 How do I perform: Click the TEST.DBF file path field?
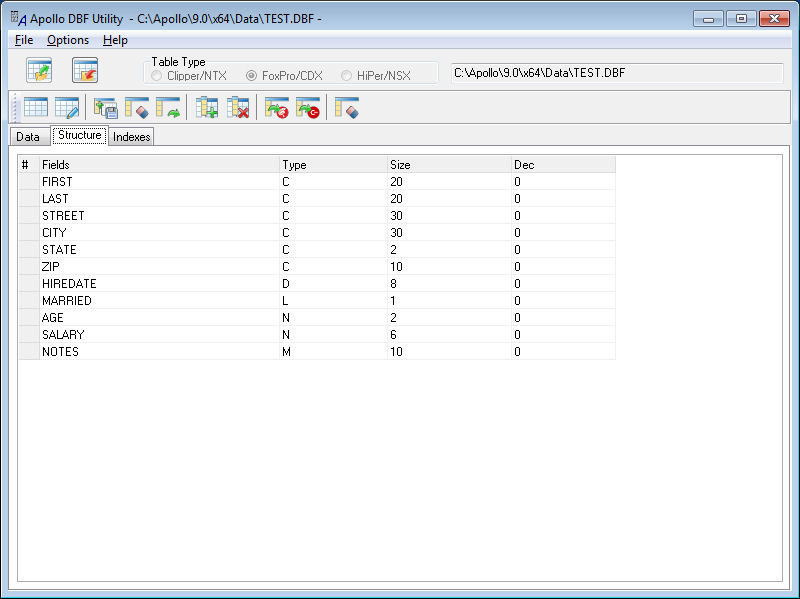pos(617,73)
